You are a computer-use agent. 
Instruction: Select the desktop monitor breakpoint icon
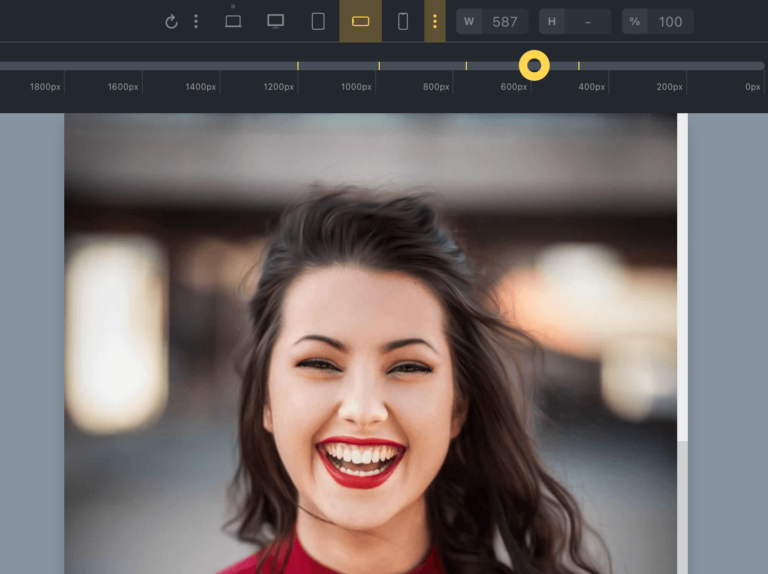pos(275,21)
